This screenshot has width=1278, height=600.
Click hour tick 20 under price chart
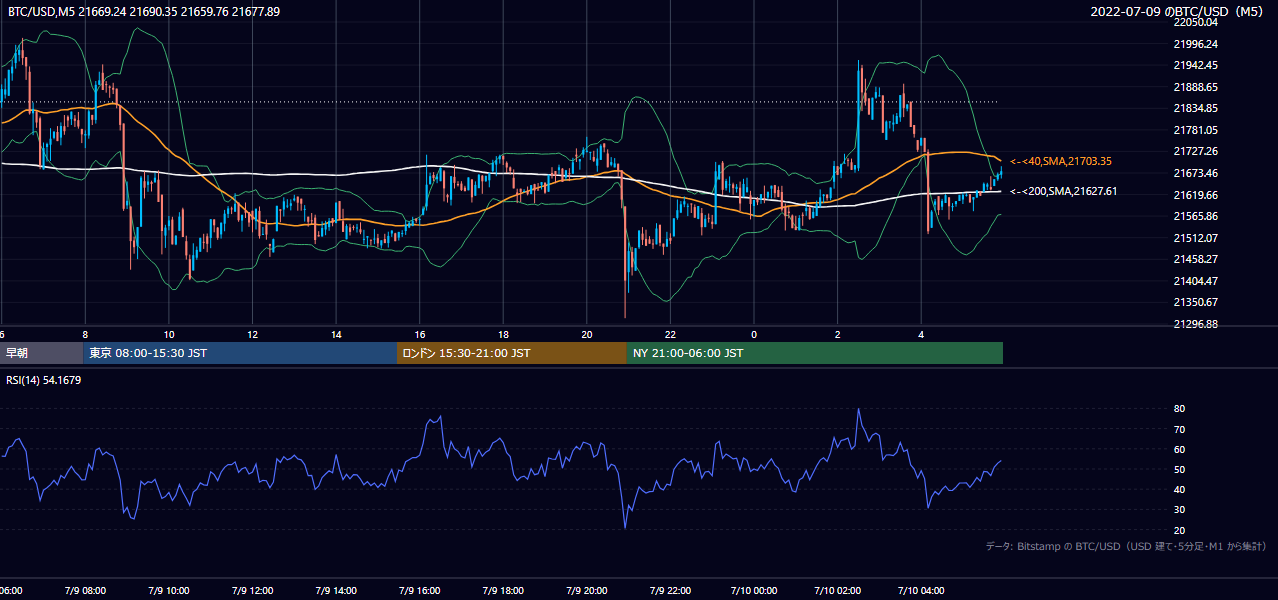(x=587, y=334)
